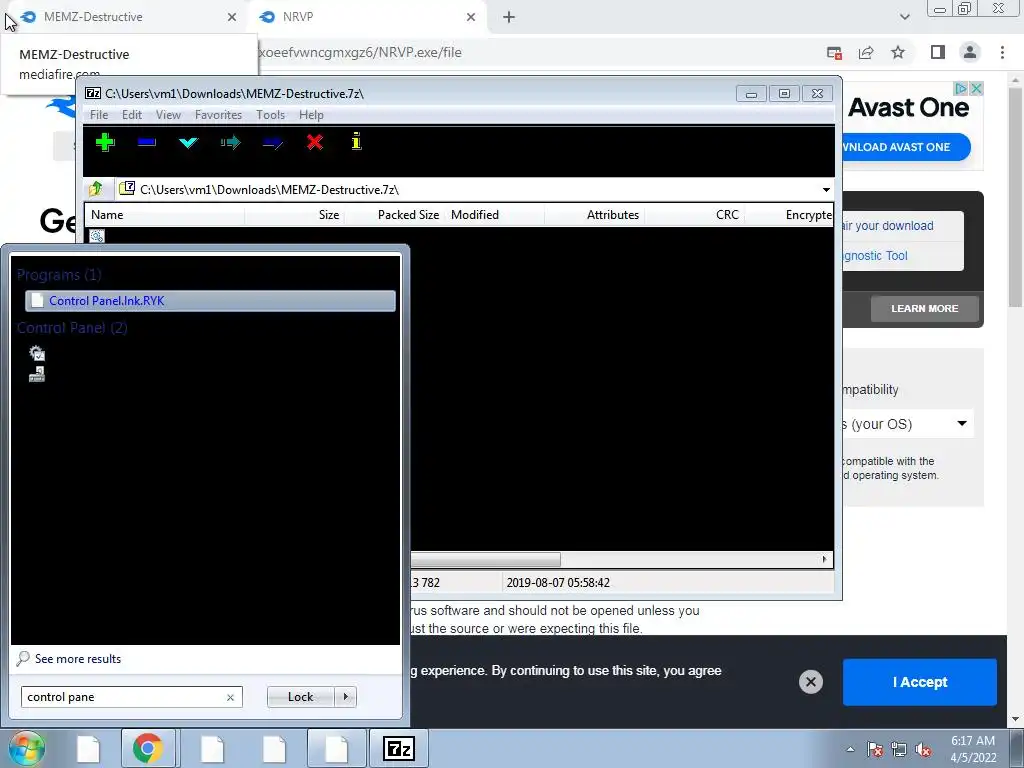Screen dimensions: 1024x768
Task: Clear the Start menu search box
Action: click(230, 697)
